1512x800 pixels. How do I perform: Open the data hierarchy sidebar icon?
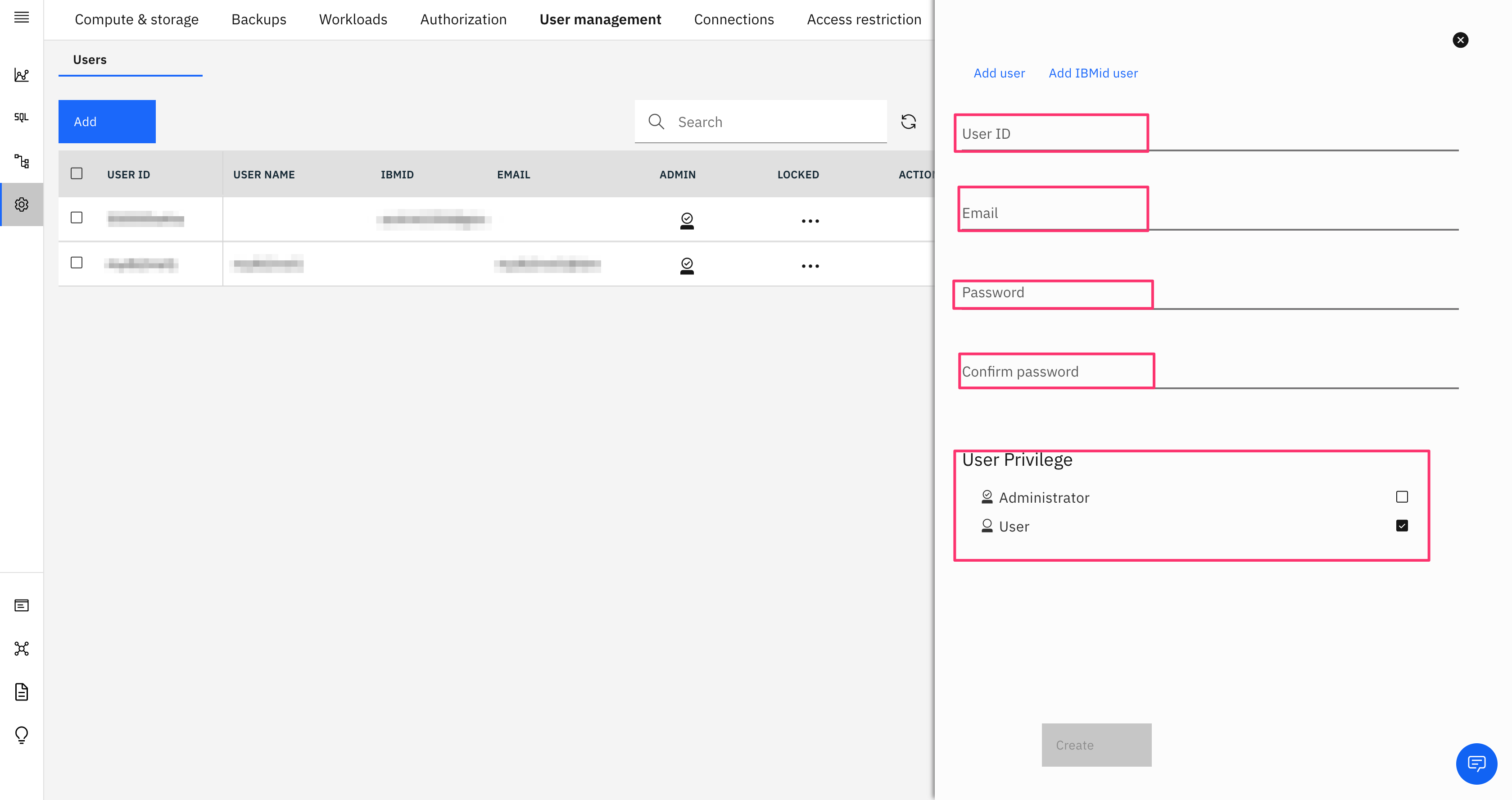(22, 161)
